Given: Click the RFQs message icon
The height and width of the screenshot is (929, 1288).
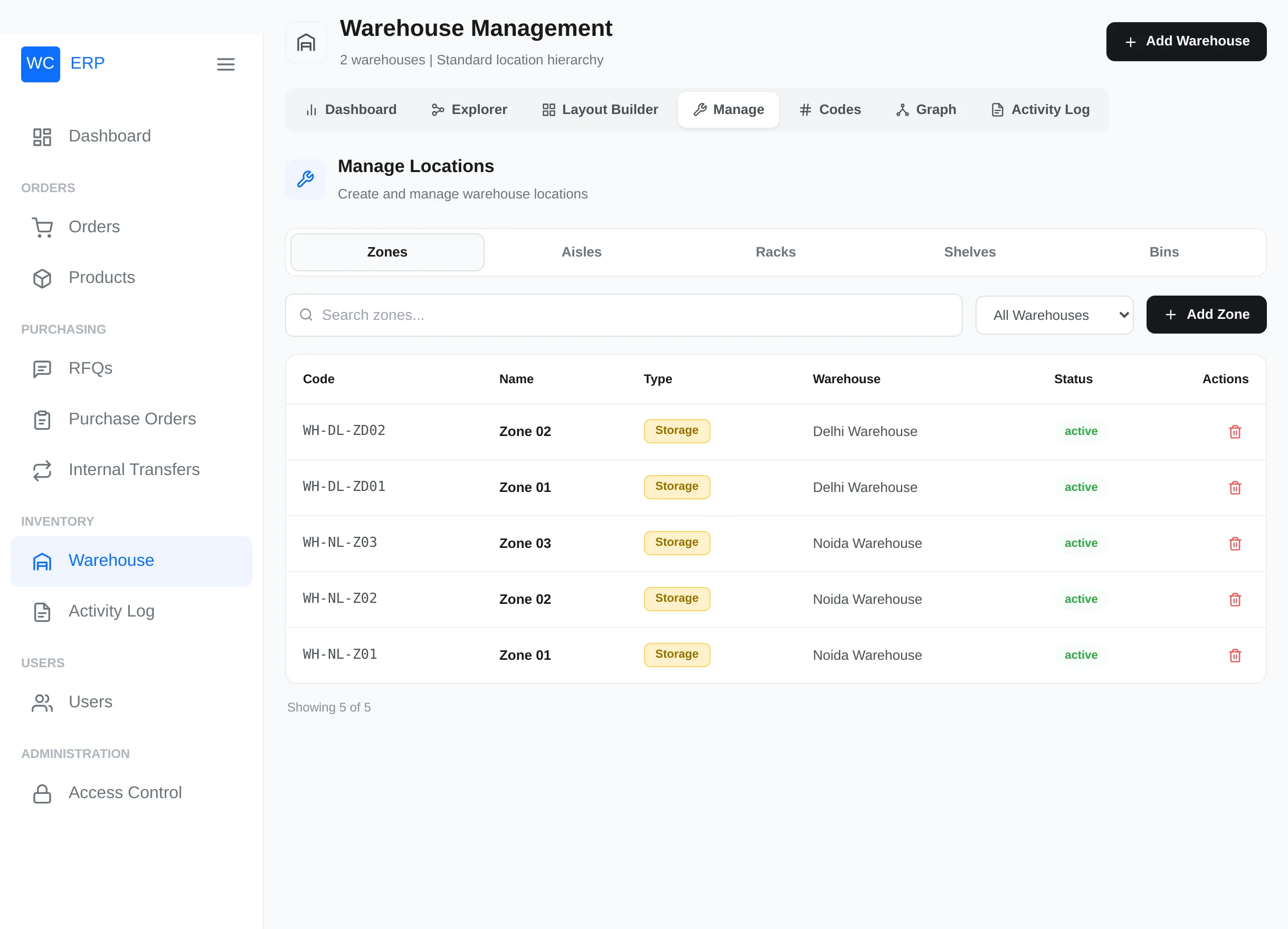Looking at the screenshot, I should pyautogui.click(x=42, y=369).
